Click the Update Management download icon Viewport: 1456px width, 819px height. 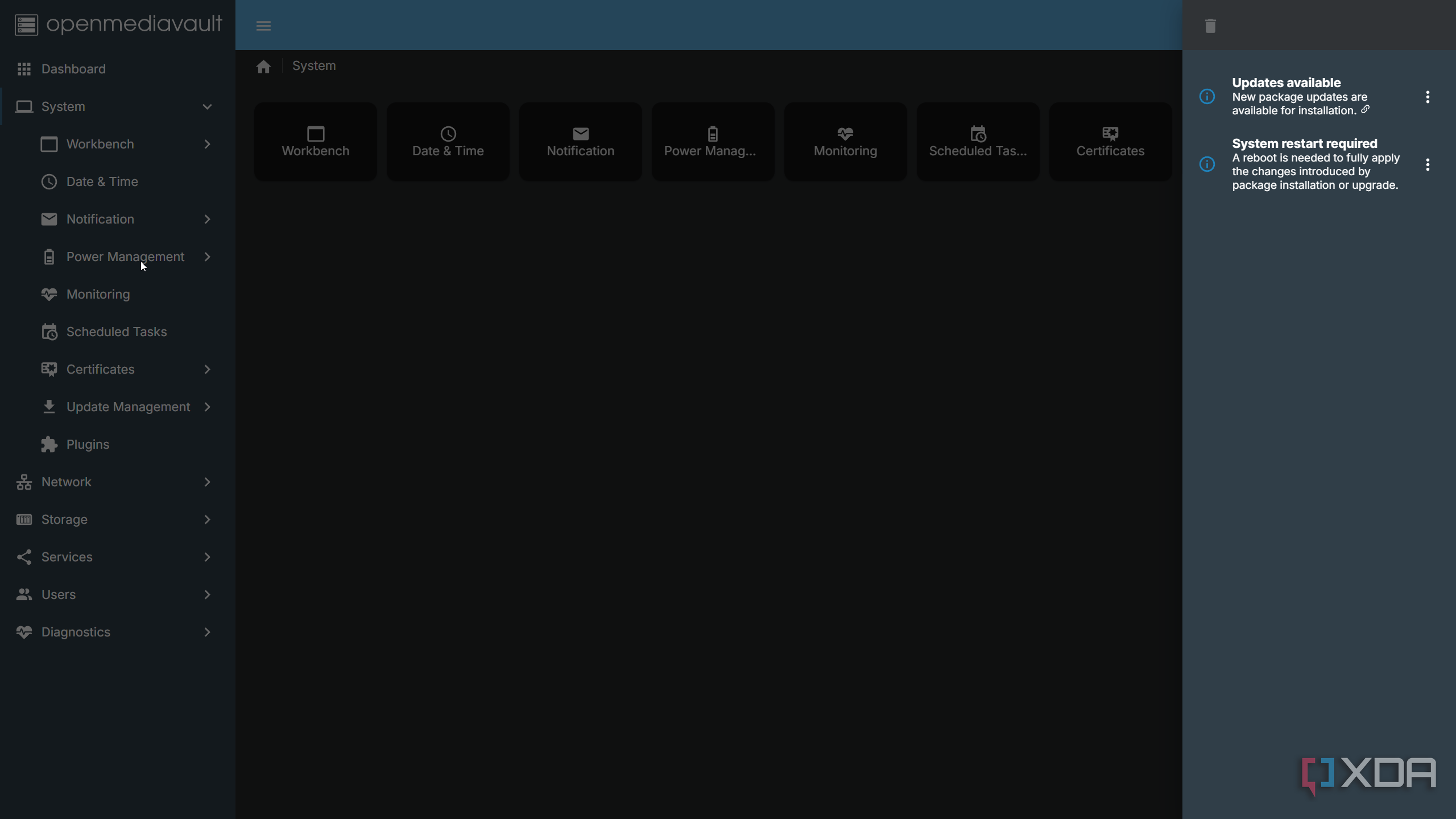point(49,407)
